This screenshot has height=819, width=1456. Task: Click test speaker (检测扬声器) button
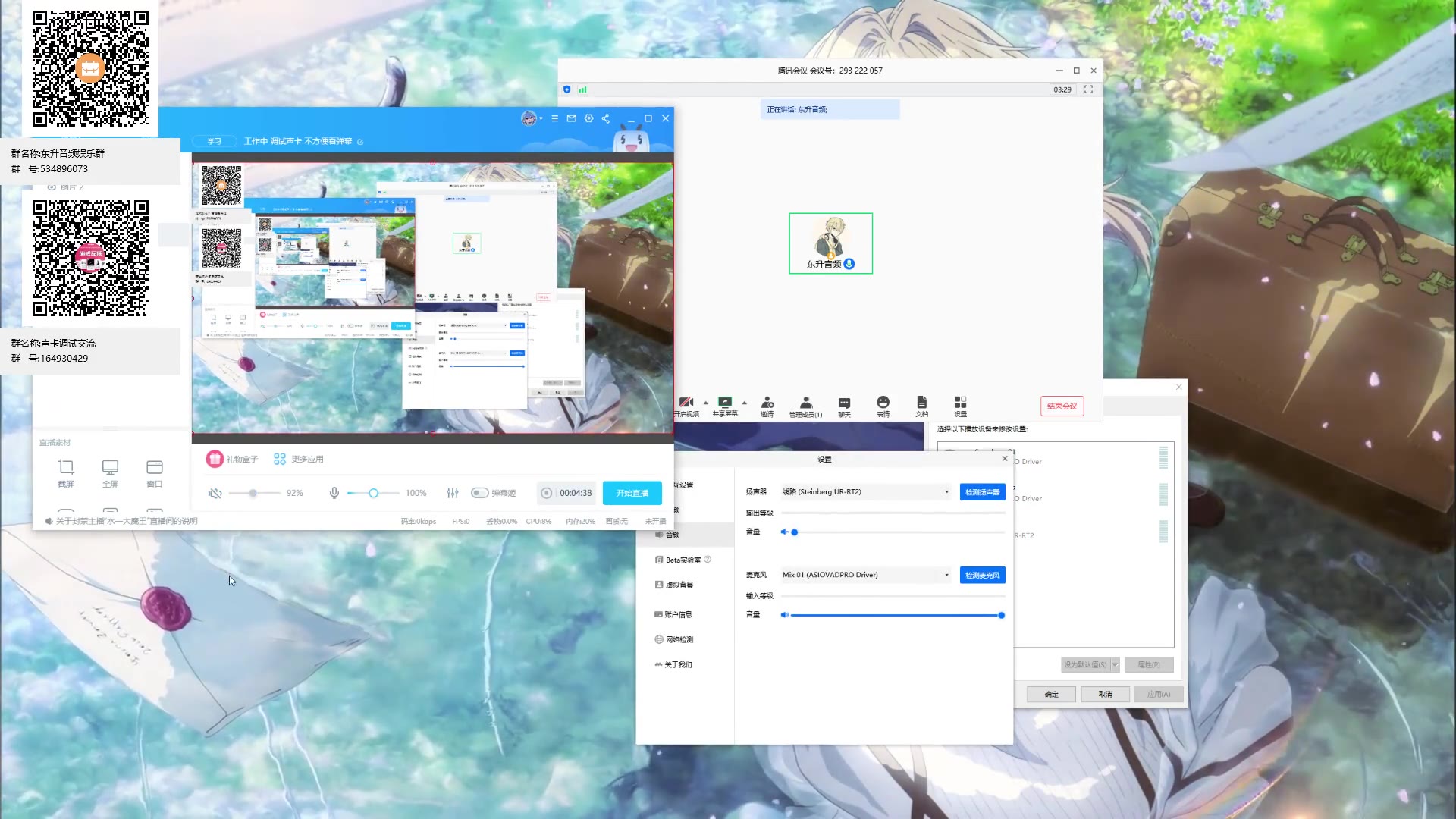pyautogui.click(x=982, y=492)
